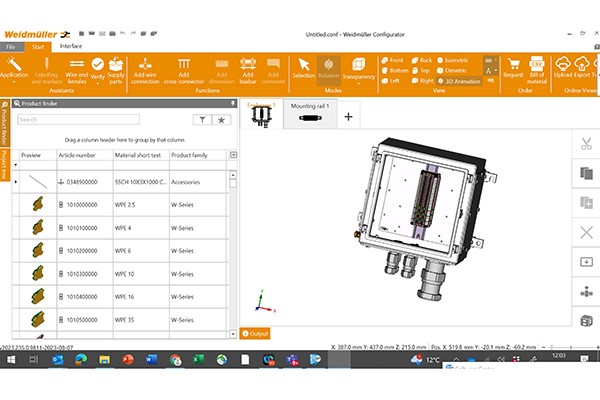Click the download arrow icon in right sidebar
The height and width of the screenshot is (400, 600).
tap(586, 262)
